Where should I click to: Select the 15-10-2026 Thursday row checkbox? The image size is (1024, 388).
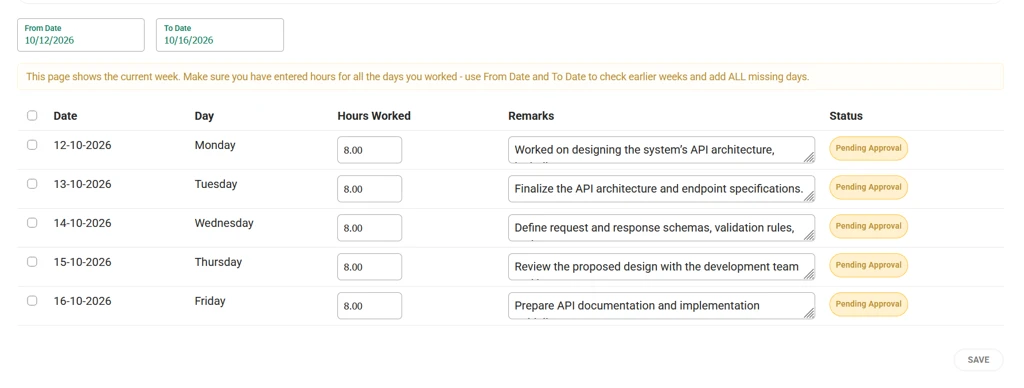tap(32, 262)
